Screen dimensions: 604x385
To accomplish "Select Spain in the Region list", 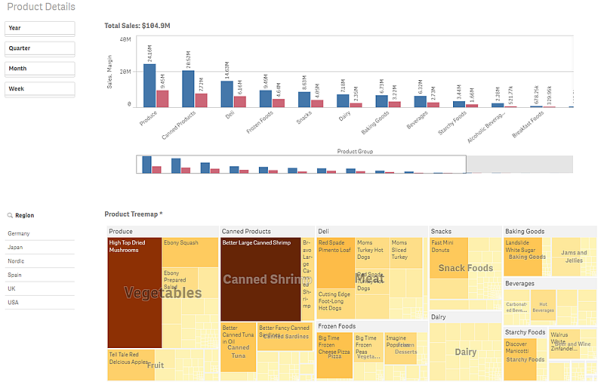I will (40, 275).
